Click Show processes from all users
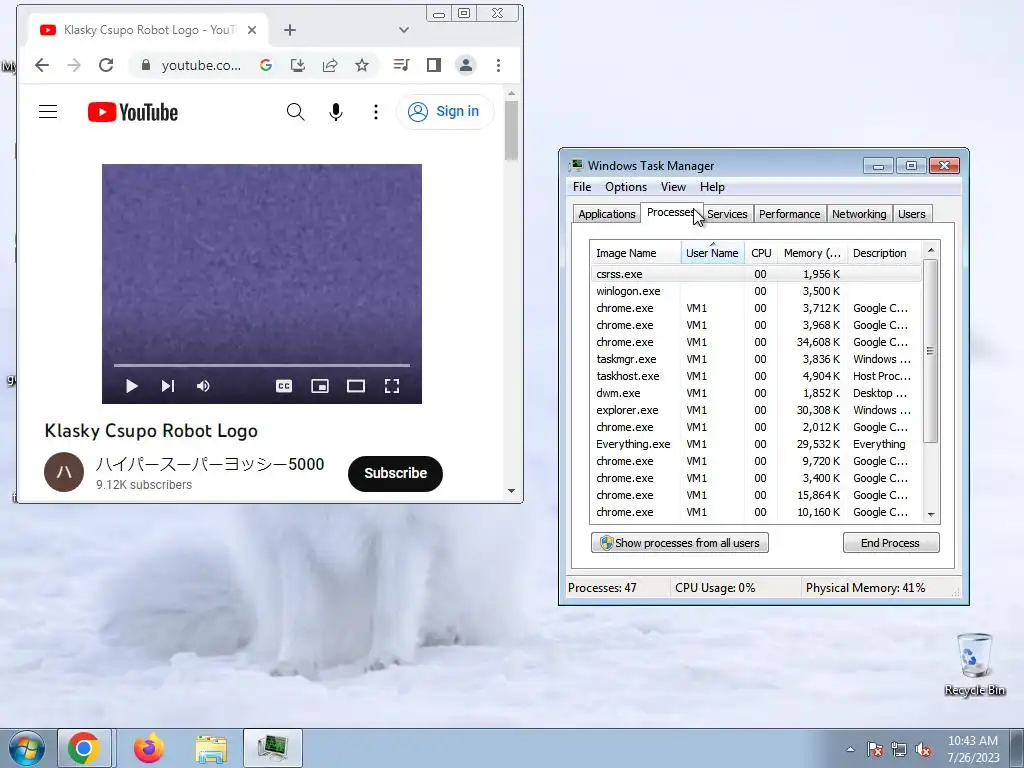1024x768 pixels. pyautogui.click(x=680, y=543)
